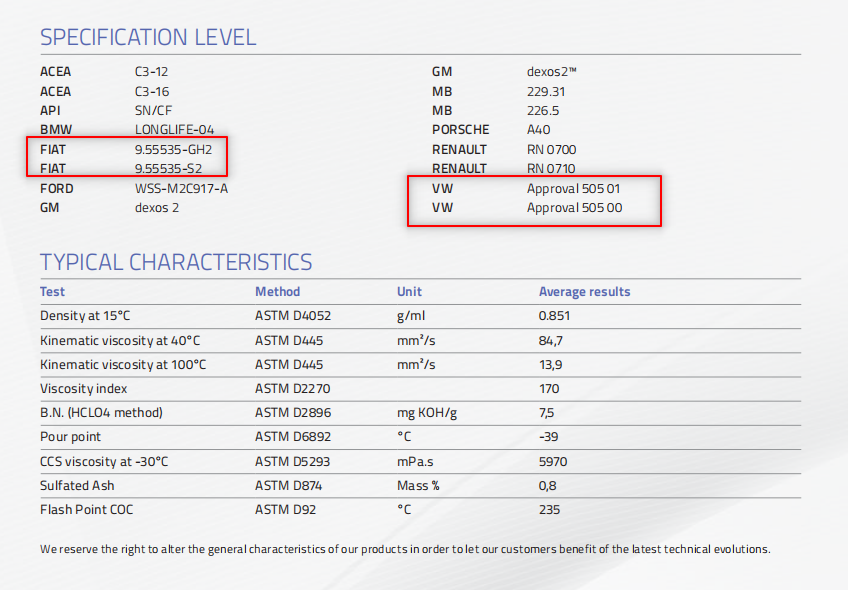Select the PORSCHE A40 specification
The width and height of the screenshot is (848, 590).
[x=538, y=130]
